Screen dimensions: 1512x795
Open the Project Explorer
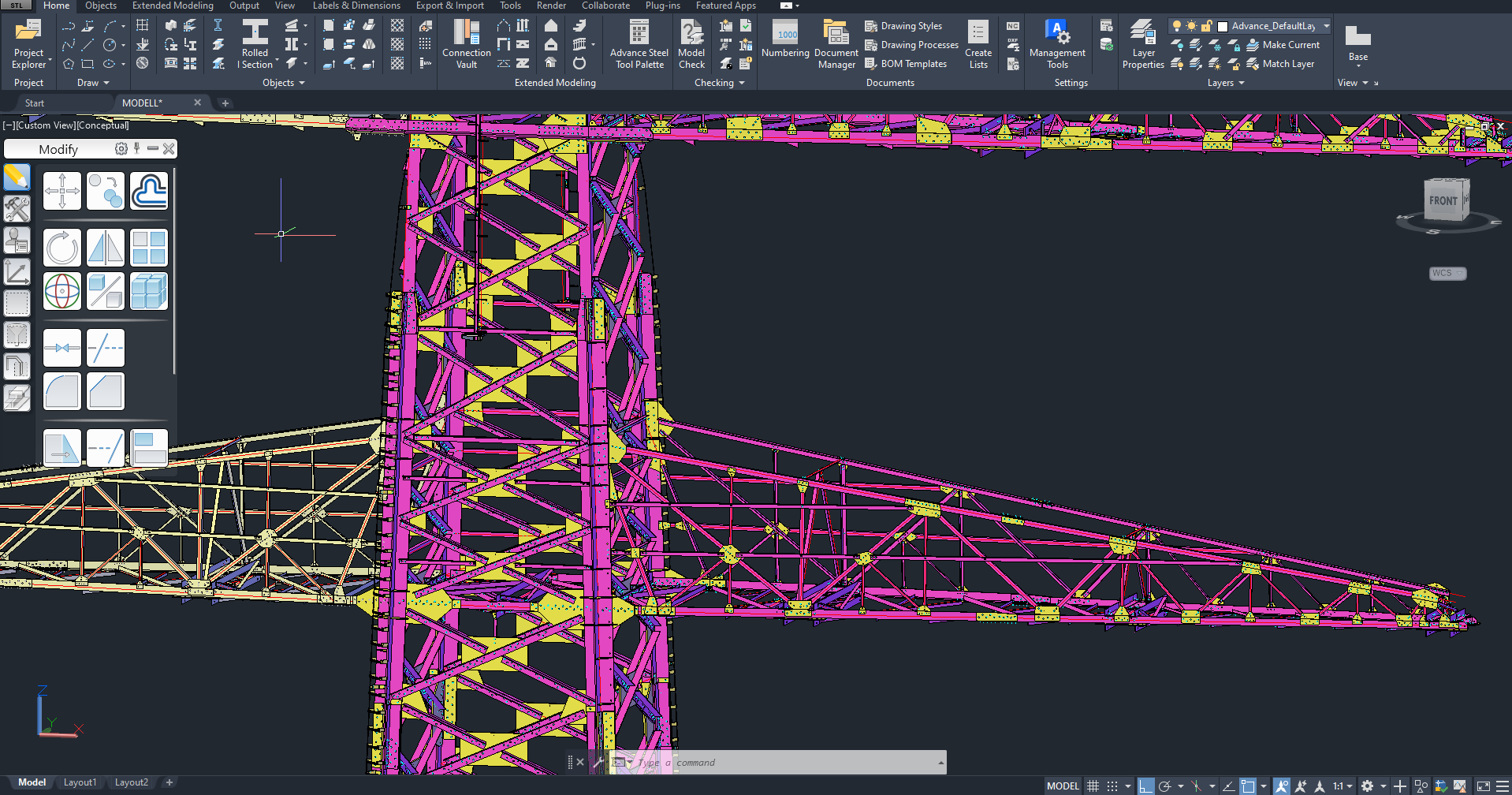28,44
